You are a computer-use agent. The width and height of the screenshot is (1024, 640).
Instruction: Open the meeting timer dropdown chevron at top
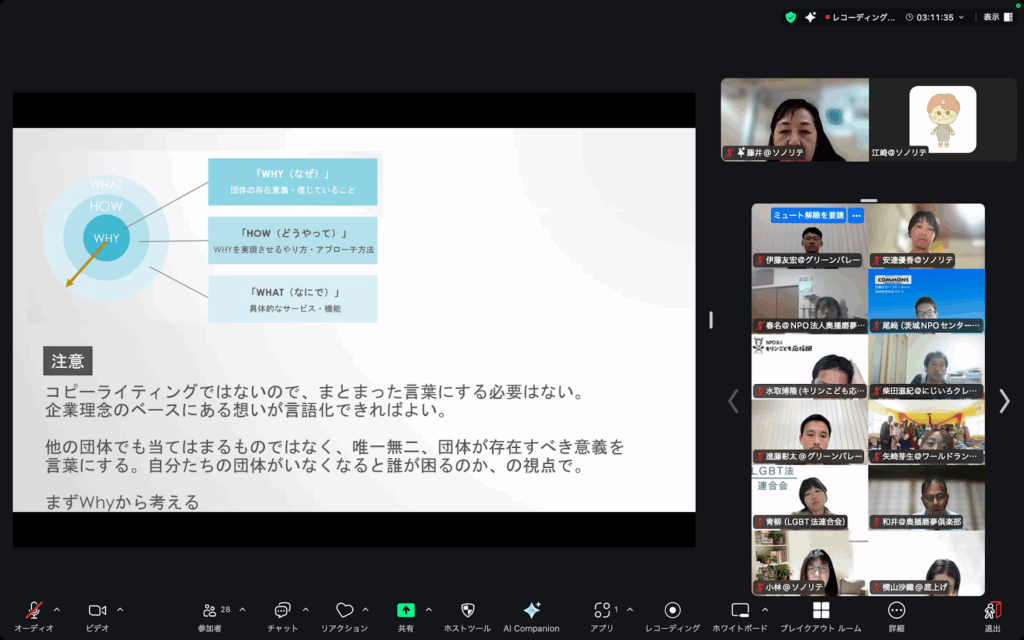(x=962, y=17)
